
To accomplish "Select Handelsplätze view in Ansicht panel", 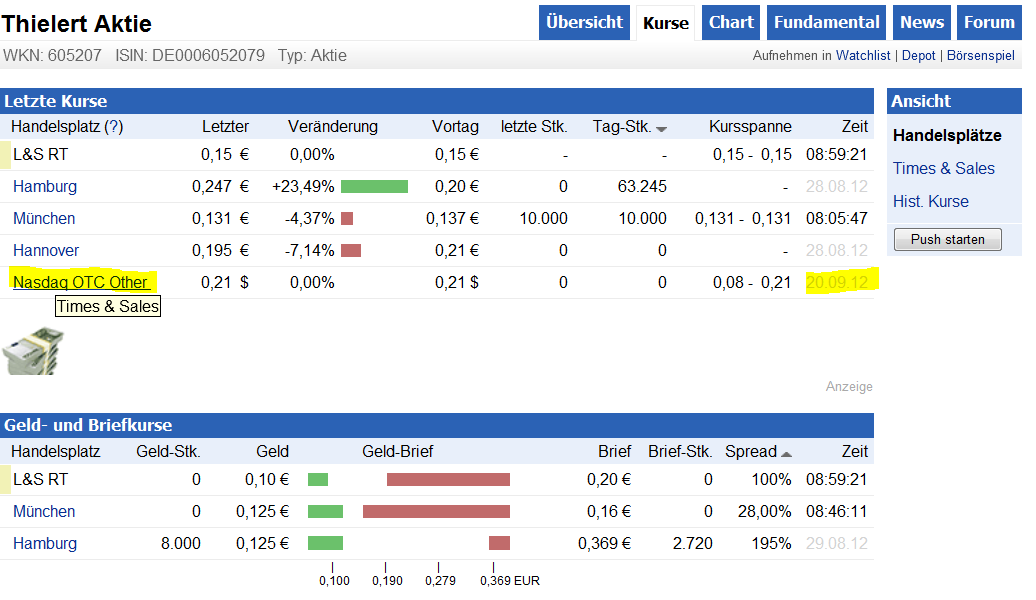I will [x=947, y=135].
